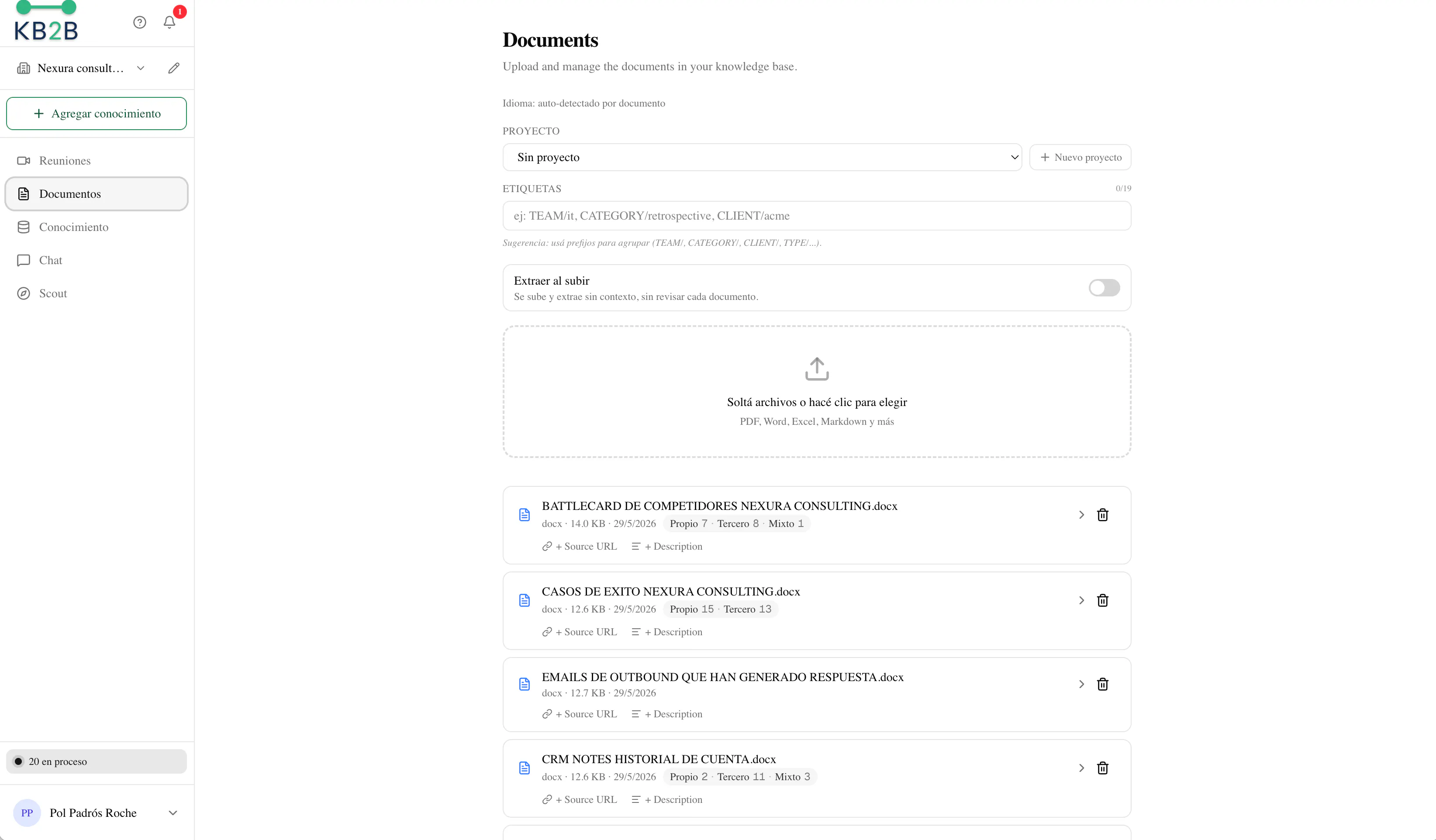Viewport: 1436px width, 840px height.
Task: Click Mixto 3 badge on CRM NOTES
Action: pyautogui.click(x=792, y=777)
